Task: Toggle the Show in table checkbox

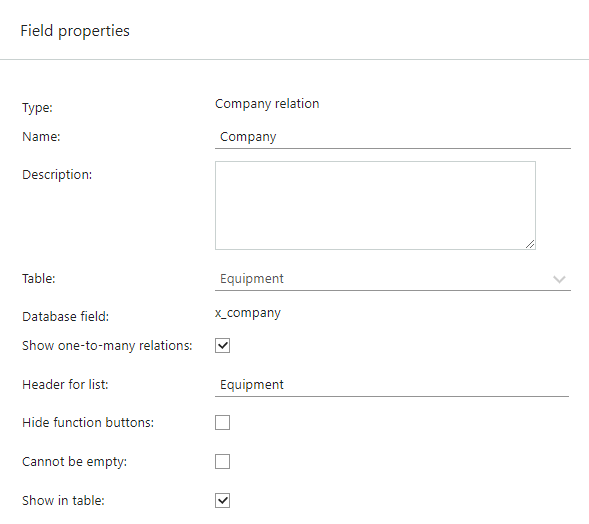Action: (222, 501)
